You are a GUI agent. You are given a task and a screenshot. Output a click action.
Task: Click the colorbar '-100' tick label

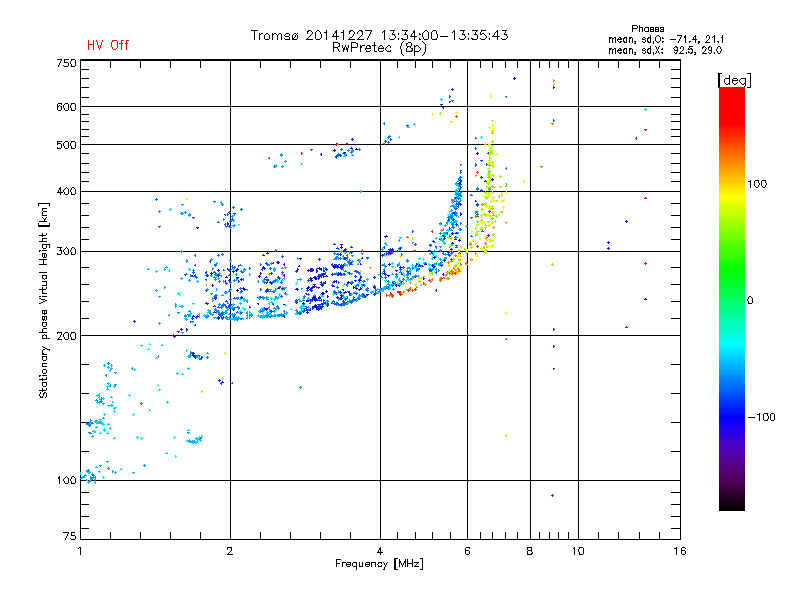click(x=761, y=417)
